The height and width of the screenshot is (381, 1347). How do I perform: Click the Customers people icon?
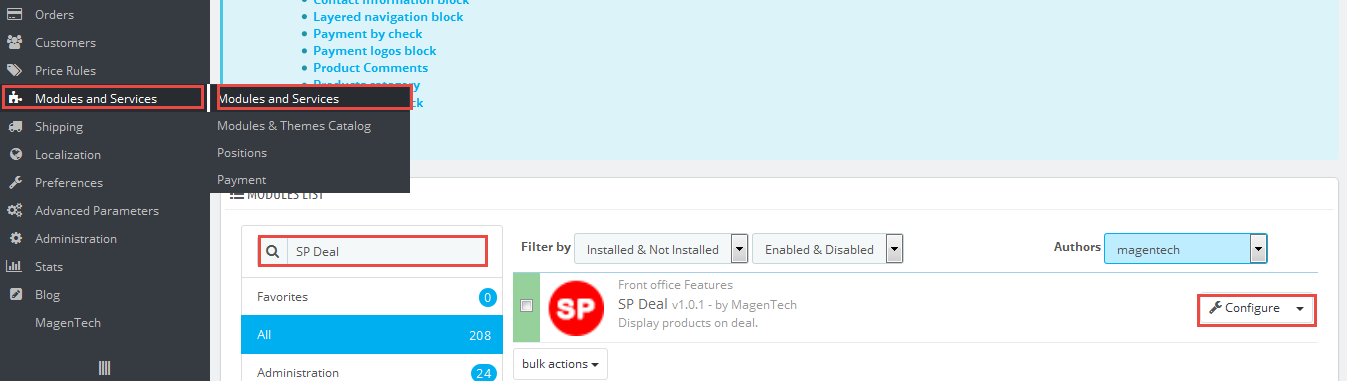[x=15, y=43]
